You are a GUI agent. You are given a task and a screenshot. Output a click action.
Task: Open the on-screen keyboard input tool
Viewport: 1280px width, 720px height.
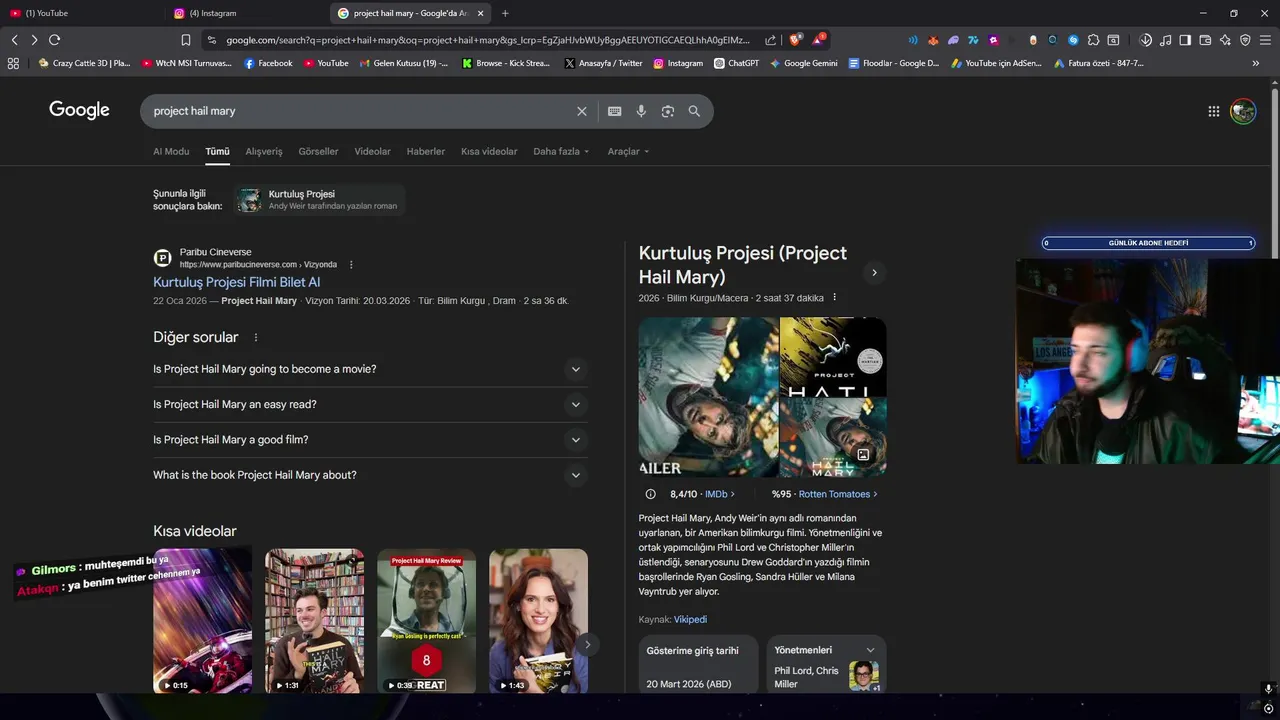pos(614,111)
